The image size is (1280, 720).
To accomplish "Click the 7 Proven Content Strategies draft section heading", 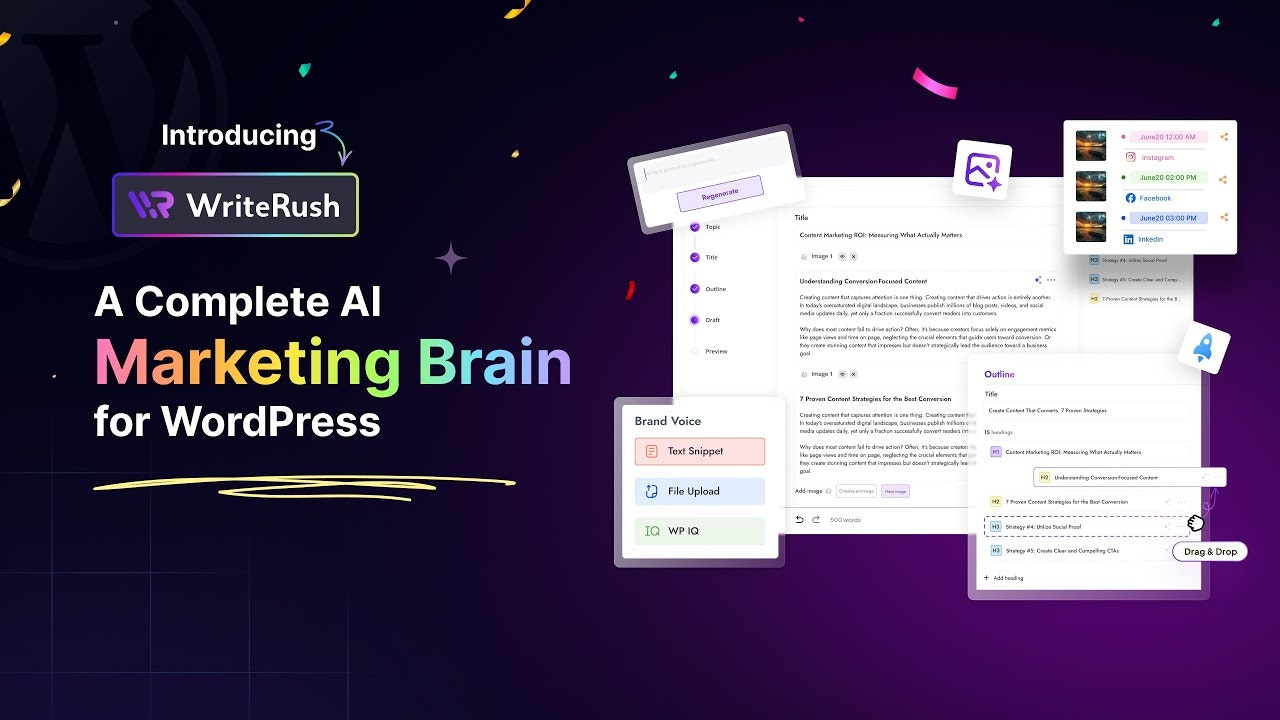I will [875, 398].
